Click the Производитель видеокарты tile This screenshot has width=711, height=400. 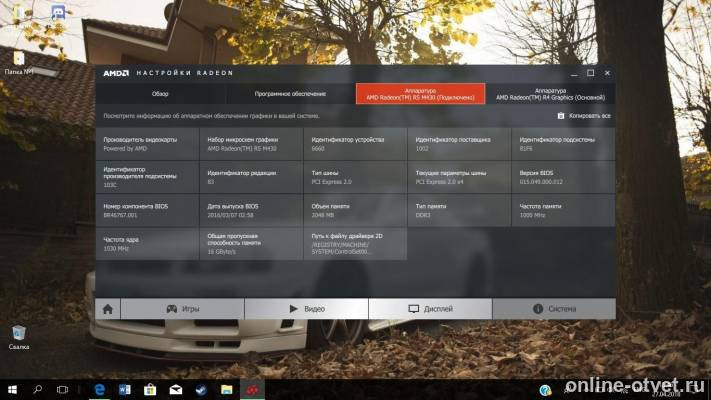click(147, 144)
